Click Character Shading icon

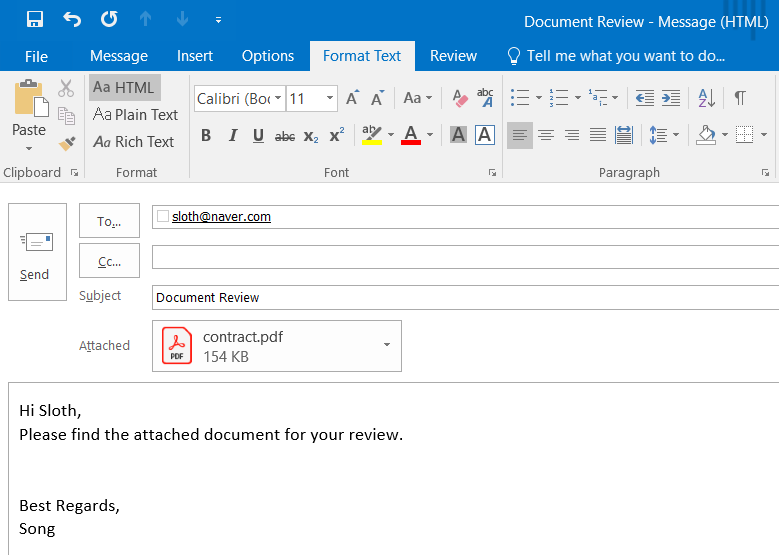pyautogui.click(x=458, y=135)
